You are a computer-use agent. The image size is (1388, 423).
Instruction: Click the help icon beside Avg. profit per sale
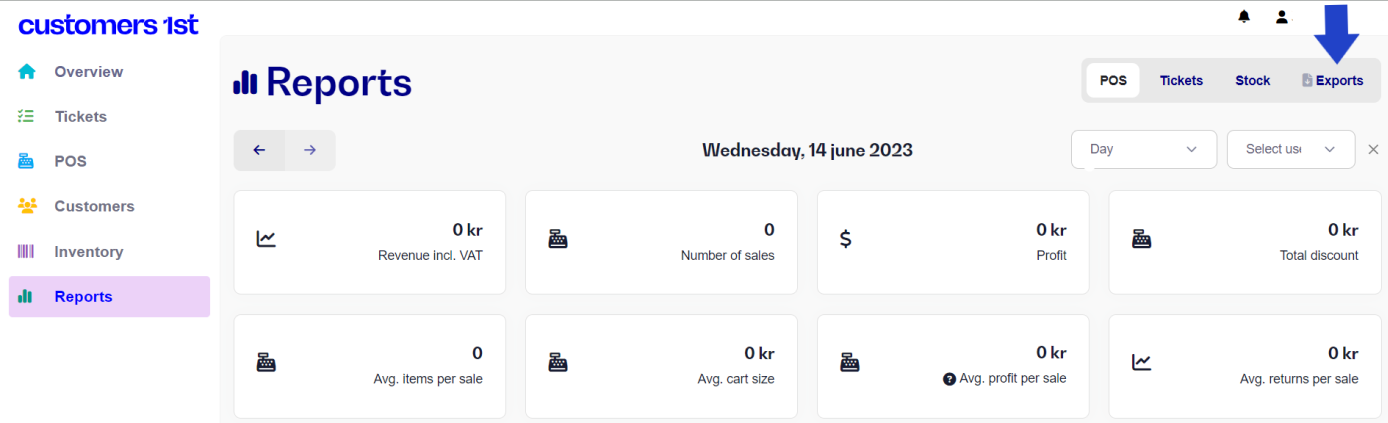[949, 379]
